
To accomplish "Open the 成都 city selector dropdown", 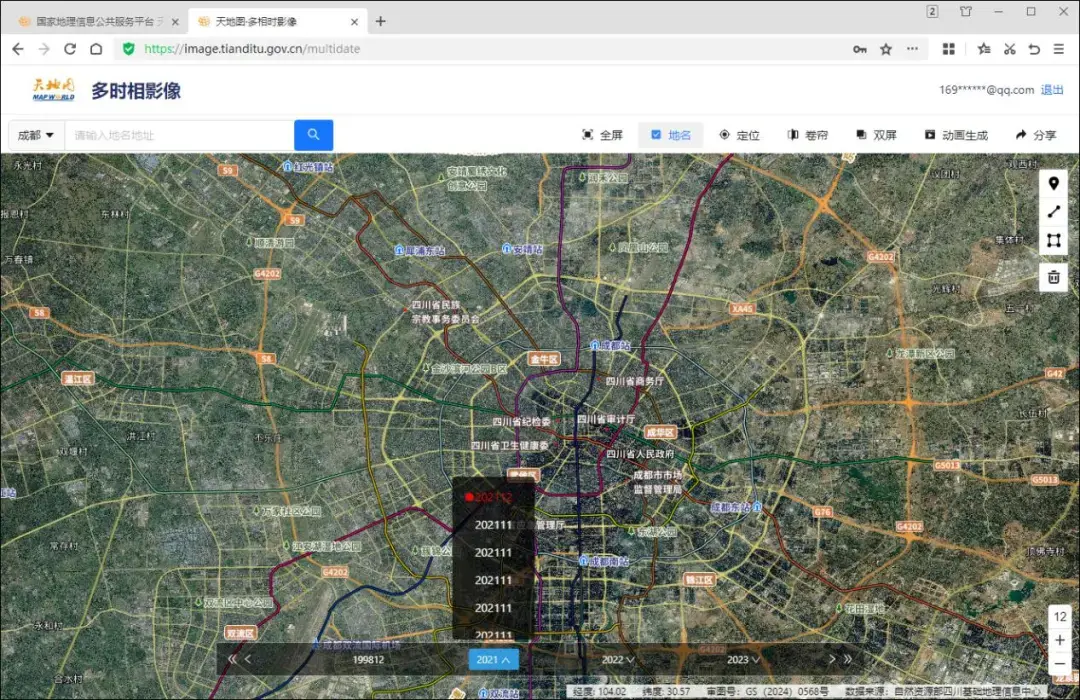I will coord(36,135).
